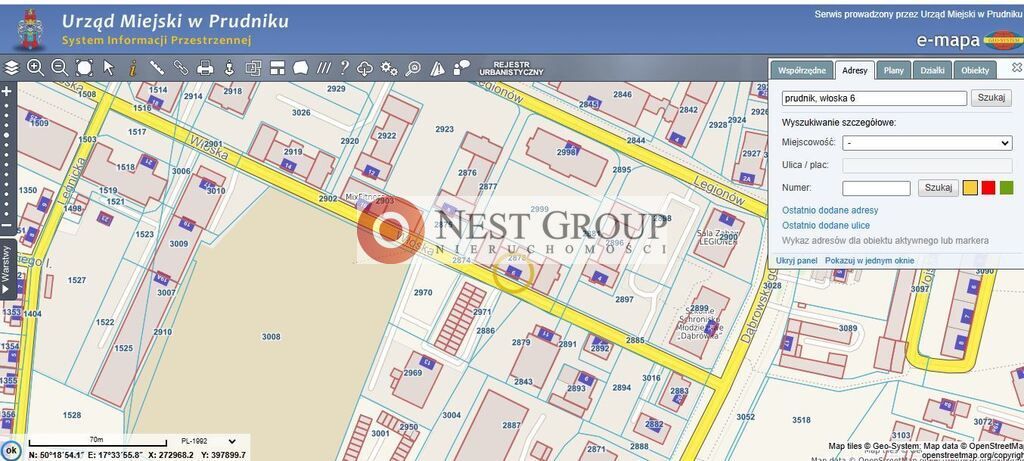Open the PL-1992 coordinate system dropdown
Viewport: 1024px width, 461px height.
208,441
